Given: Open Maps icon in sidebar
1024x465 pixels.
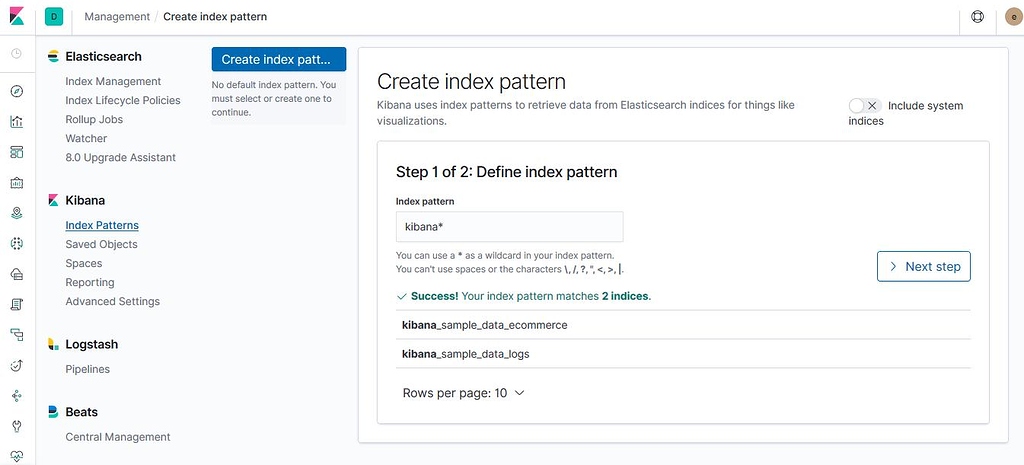Looking at the screenshot, I should tap(17, 213).
